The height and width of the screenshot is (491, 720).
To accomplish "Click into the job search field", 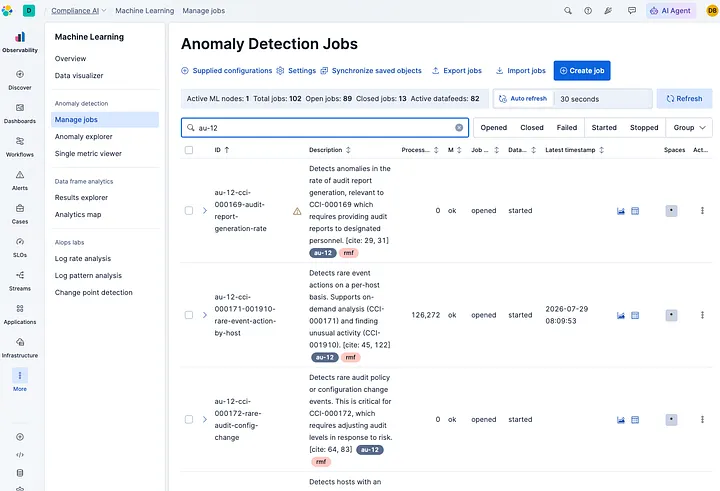I will pos(325,128).
